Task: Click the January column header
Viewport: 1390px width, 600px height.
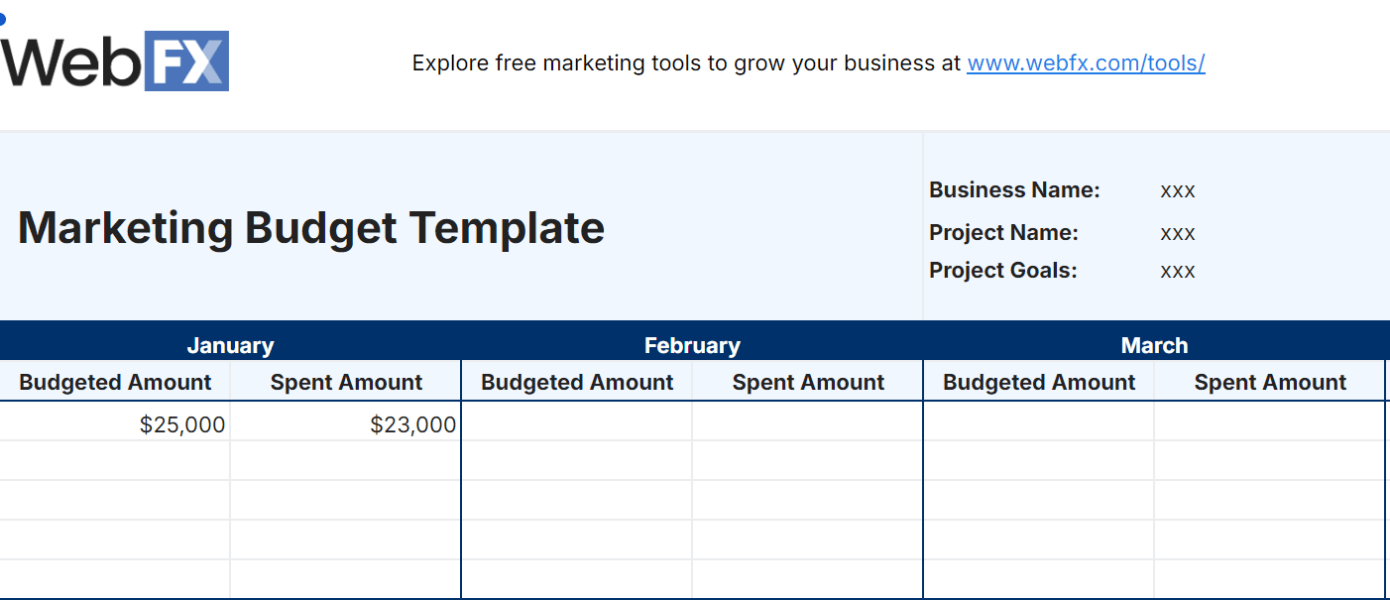Action: click(x=230, y=344)
